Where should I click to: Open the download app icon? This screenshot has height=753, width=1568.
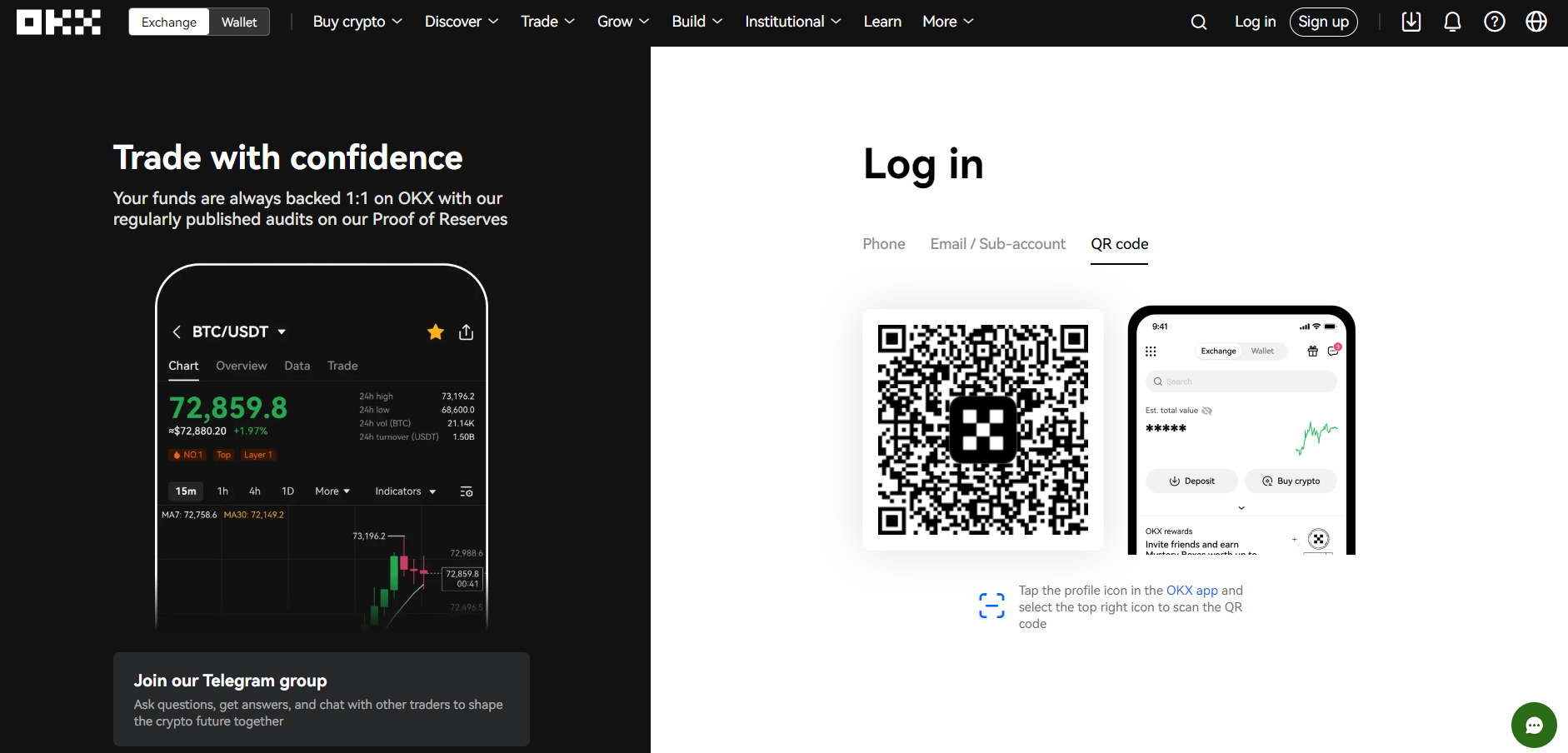[x=1411, y=22]
